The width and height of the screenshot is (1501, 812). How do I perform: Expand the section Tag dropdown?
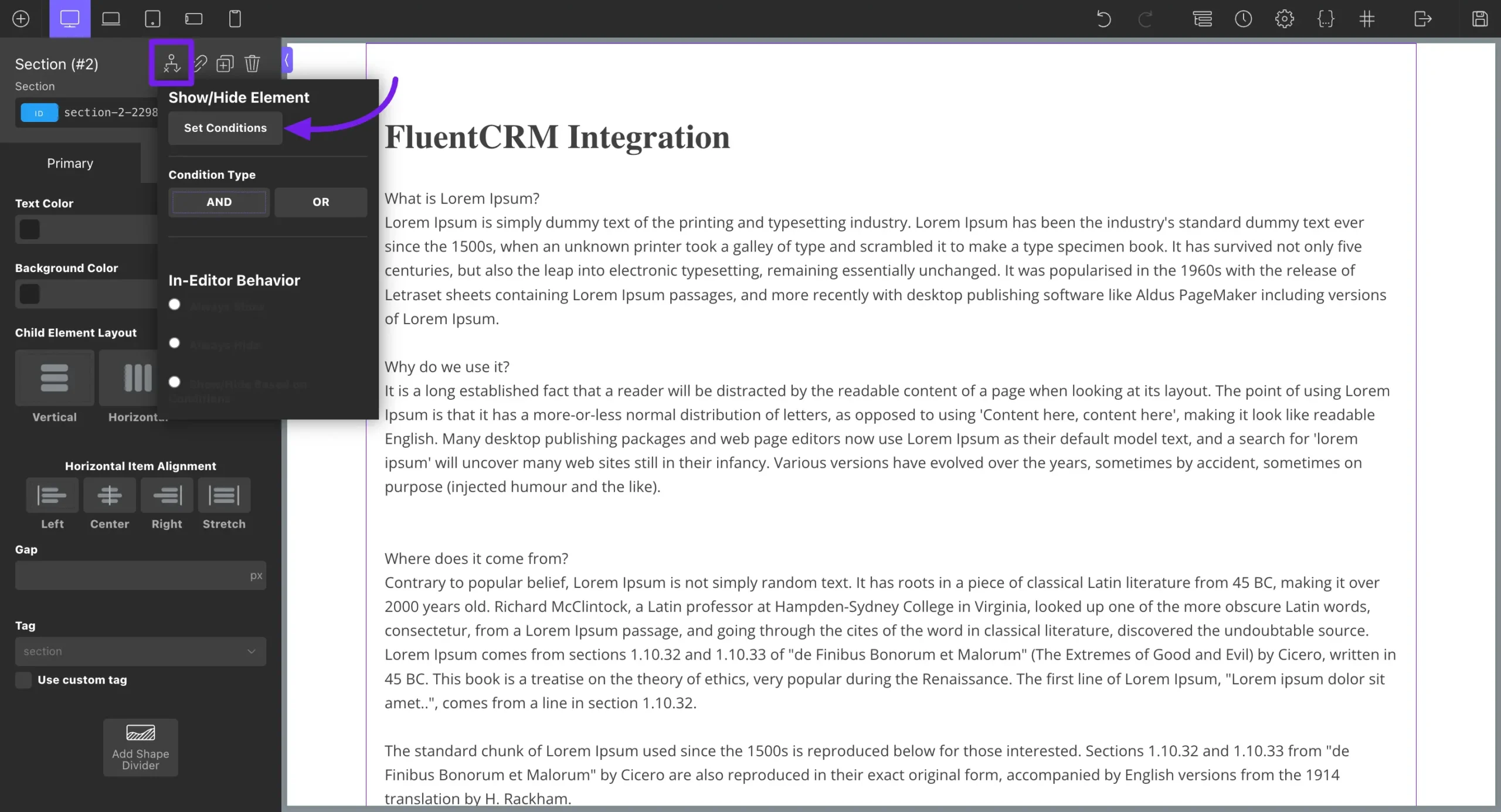pyautogui.click(x=140, y=651)
